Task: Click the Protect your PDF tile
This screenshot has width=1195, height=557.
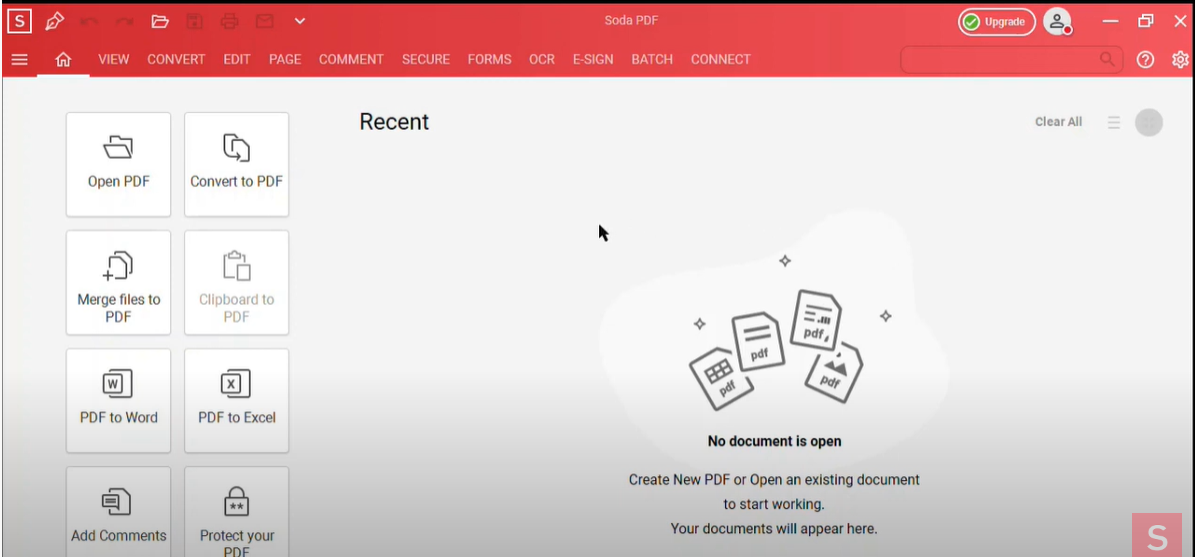Action: 236,512
